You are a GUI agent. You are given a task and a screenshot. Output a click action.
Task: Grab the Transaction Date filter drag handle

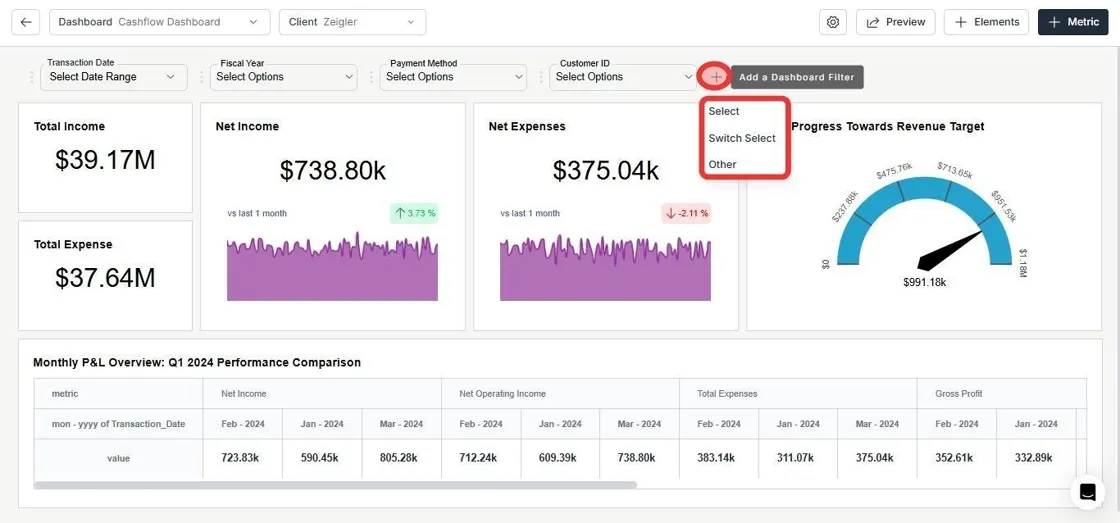tap(32, 77)
